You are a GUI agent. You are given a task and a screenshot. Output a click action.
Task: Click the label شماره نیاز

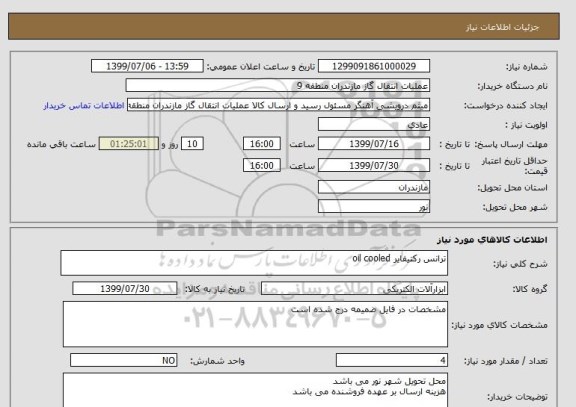coord(527,67)
